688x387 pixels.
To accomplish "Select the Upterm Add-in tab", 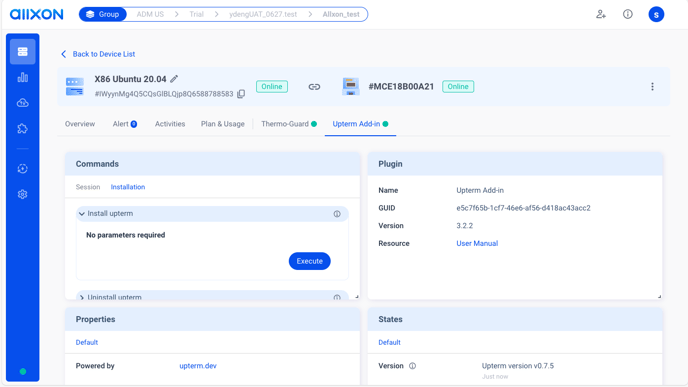I will coord(360,124).
